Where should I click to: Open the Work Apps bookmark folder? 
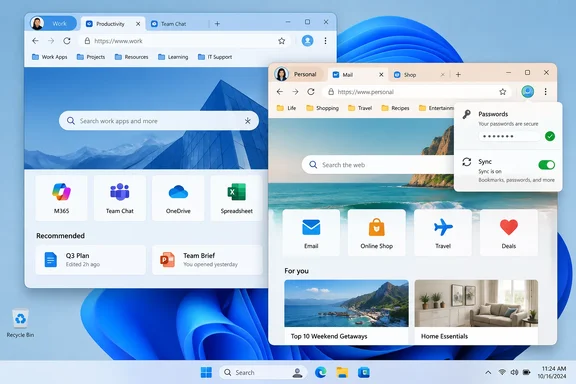tap(50, 57)
